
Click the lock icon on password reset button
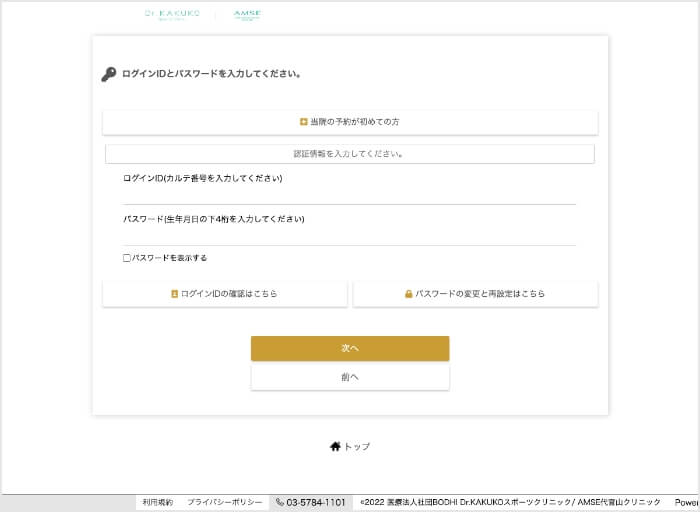pyautogui.click(x=408, y=294)
